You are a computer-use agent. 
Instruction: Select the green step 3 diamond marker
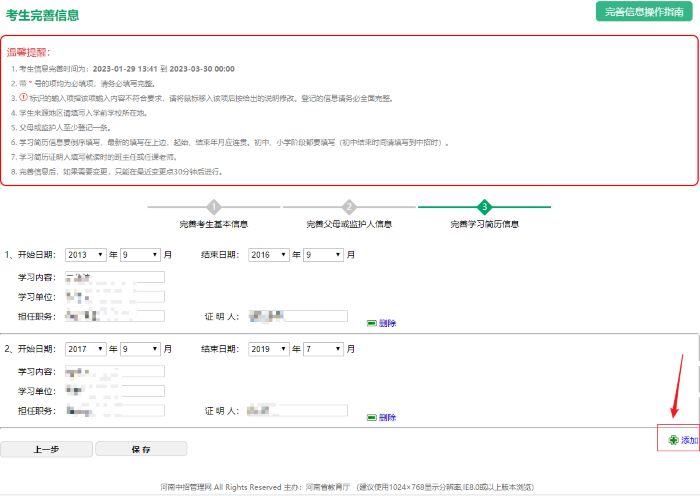pos(484,207)
